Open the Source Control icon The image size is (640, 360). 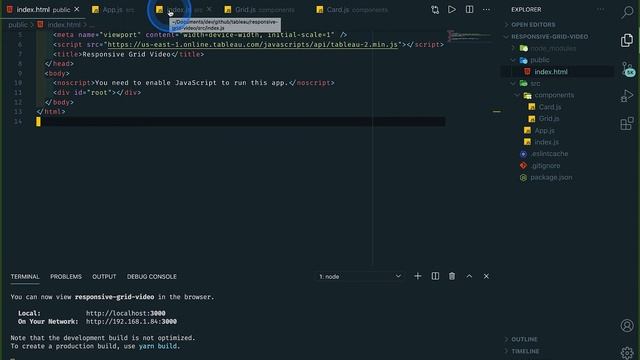627,68
